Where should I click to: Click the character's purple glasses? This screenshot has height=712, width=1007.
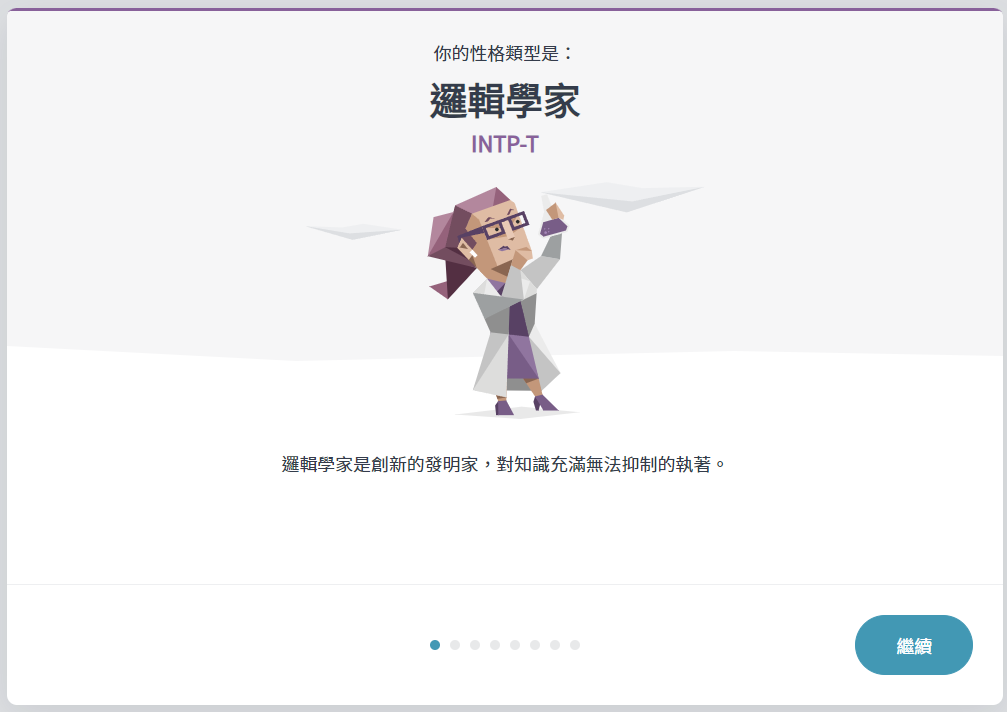tap(496, 227)
